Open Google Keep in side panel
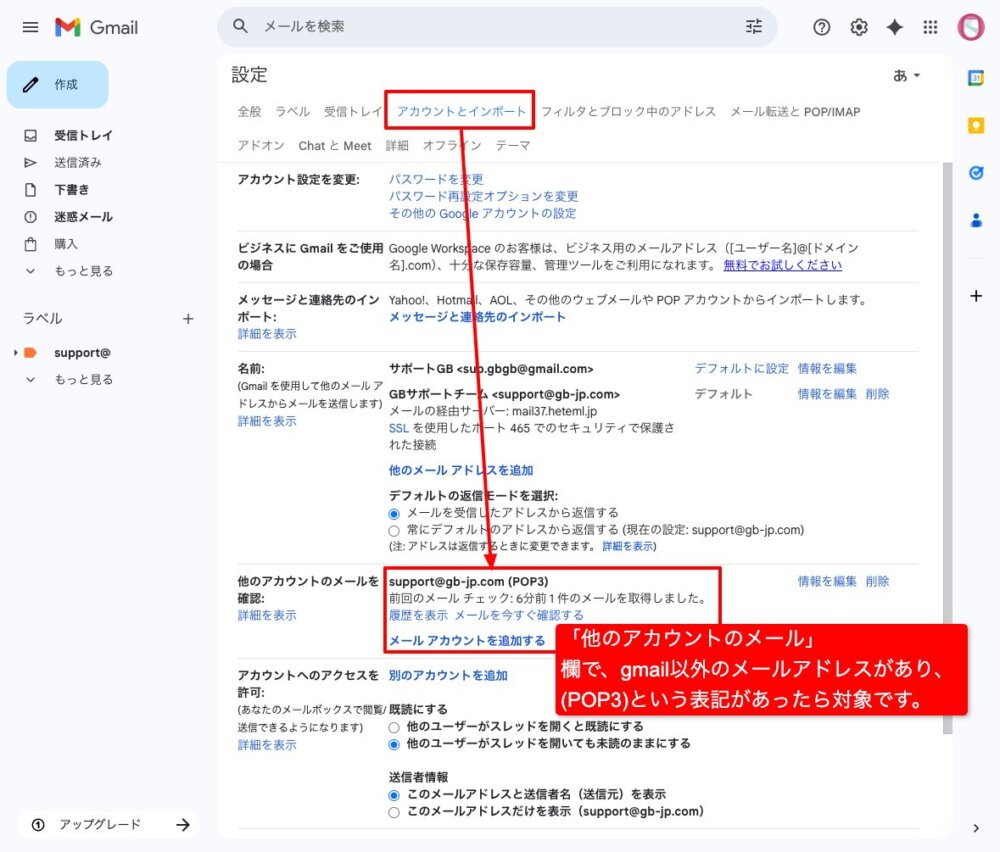Image resolution: width=1000 pixels, height=852 pixels. tap(976, 125)
